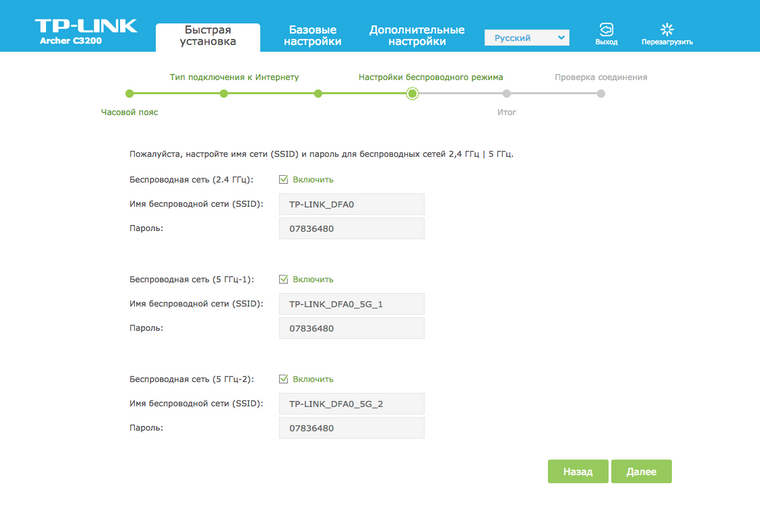
Task: Click the logout (Выход) icon
Action: point(606,30)
